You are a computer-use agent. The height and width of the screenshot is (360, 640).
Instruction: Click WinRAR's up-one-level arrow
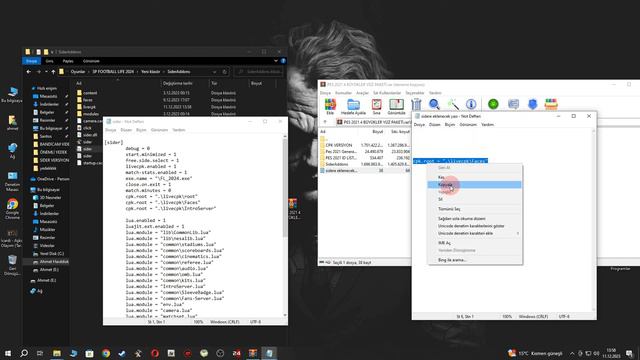(325, 122)
